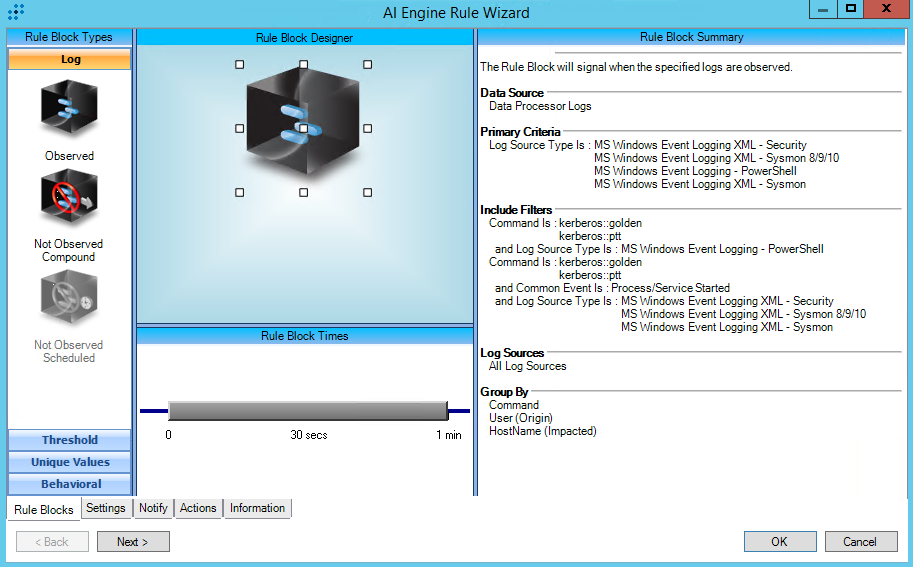Open the Notify tab
This screenshot has height=567, width=913.
coord(153,508)
